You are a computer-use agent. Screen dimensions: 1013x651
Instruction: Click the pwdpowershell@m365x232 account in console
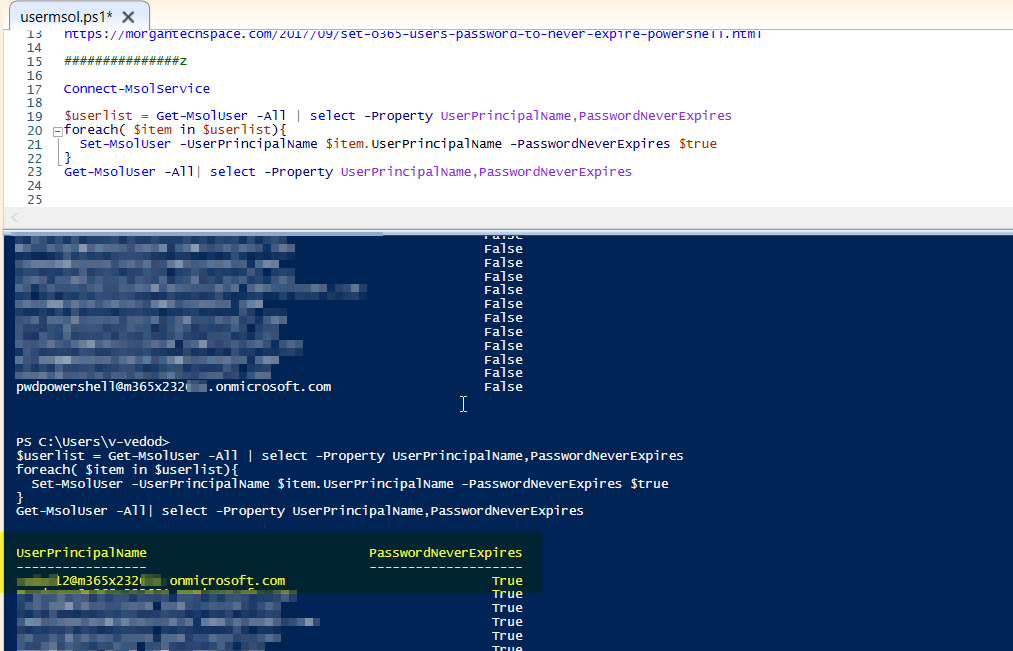[x=174, y=387]
